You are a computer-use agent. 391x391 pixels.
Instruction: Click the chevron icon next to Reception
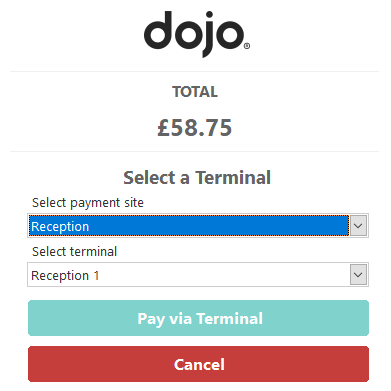(x=358, y=226)
